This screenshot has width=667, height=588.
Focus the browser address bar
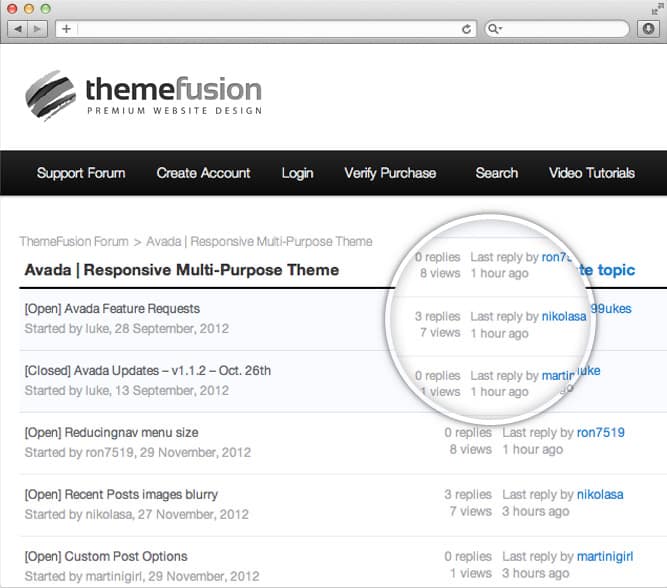click(x=266, y=29)
